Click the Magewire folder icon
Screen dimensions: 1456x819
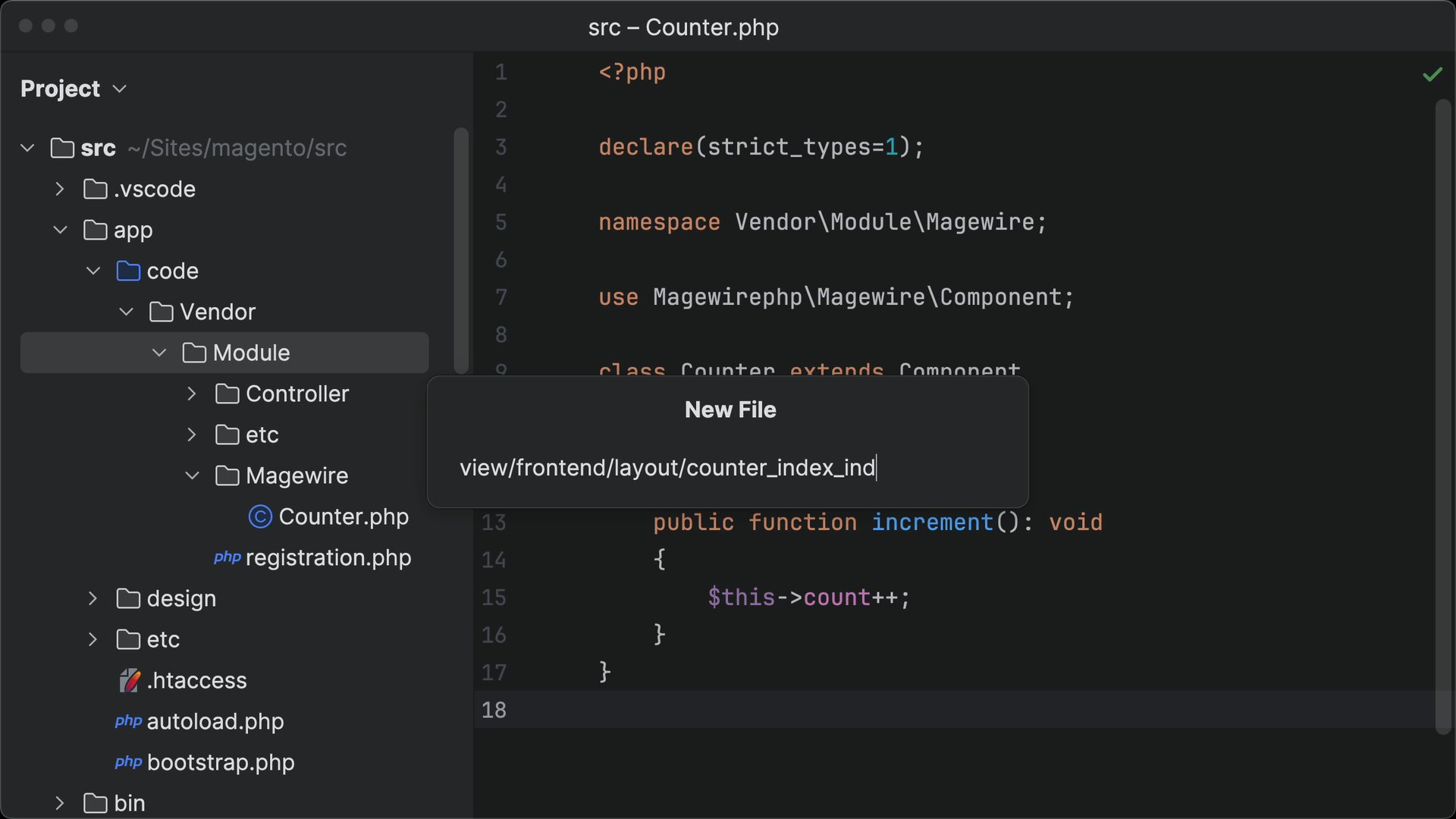[227, 475]
